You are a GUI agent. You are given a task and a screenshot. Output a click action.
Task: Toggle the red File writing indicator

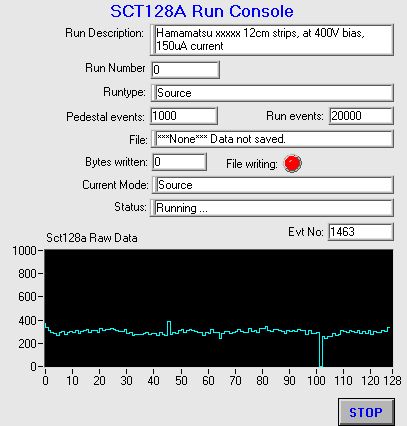[293, 164]
